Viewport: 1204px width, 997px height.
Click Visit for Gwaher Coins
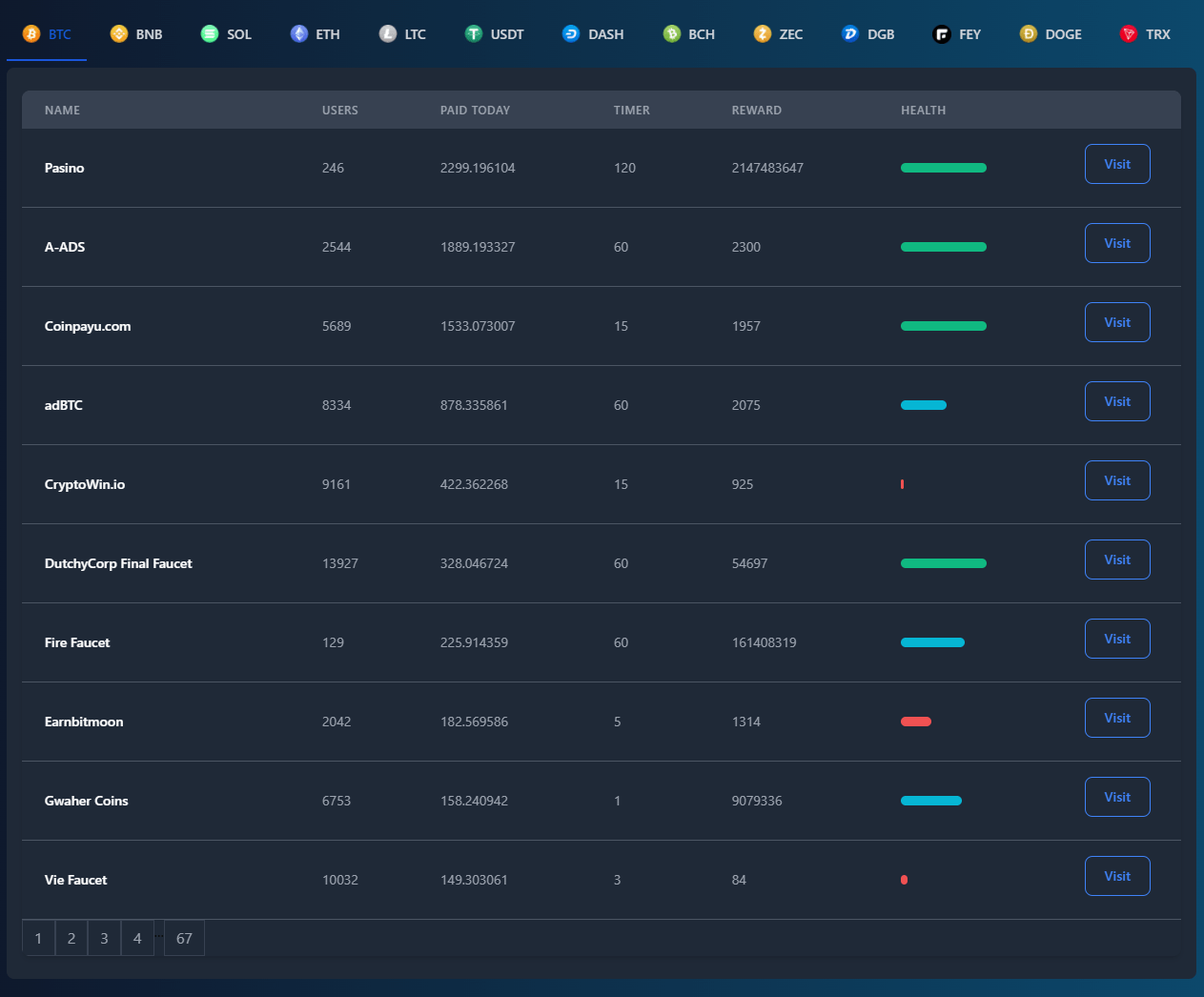coord(1117,797)
